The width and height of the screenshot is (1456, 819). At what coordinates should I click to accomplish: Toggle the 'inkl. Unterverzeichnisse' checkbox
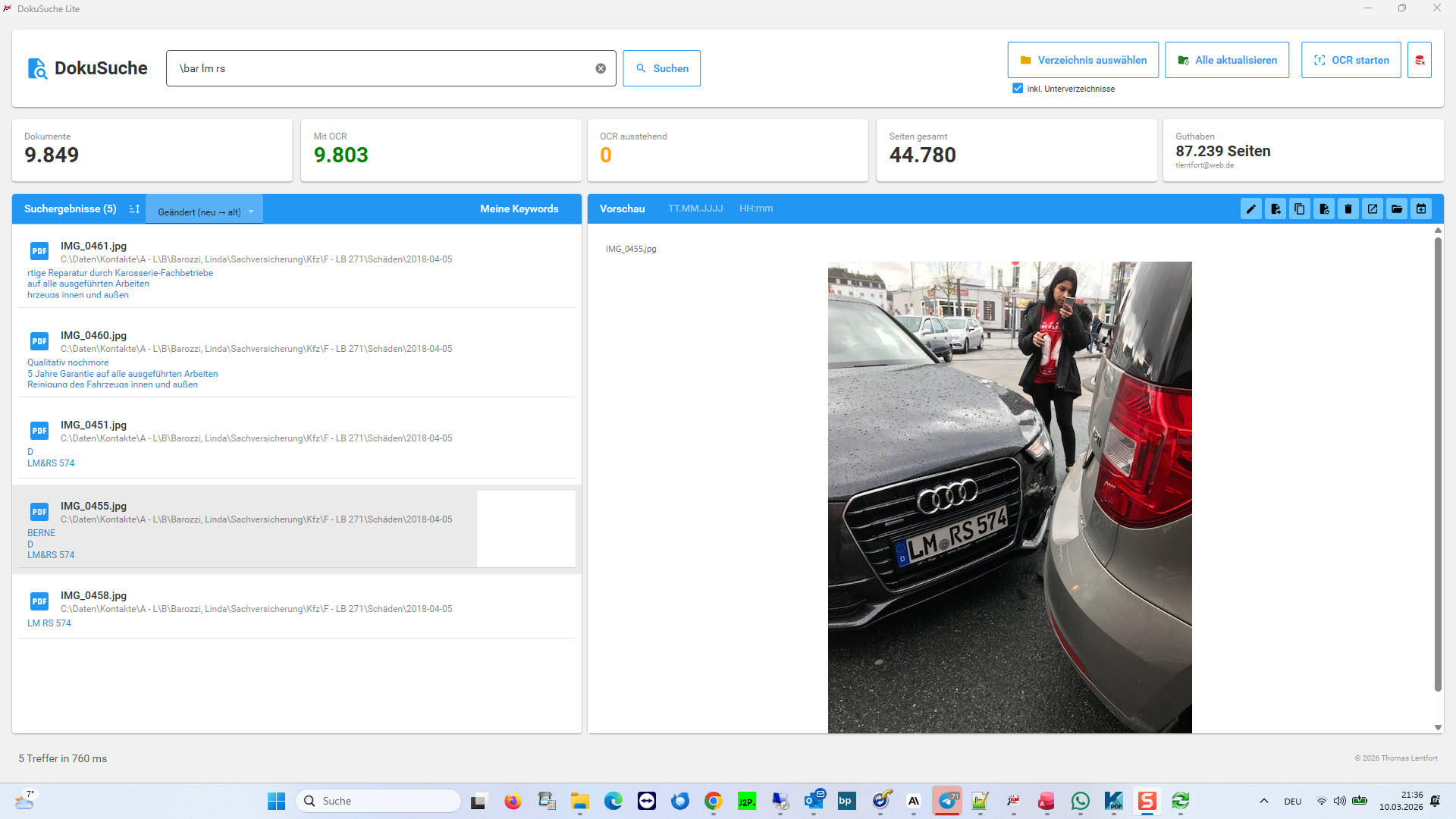tap(1018, 89)
